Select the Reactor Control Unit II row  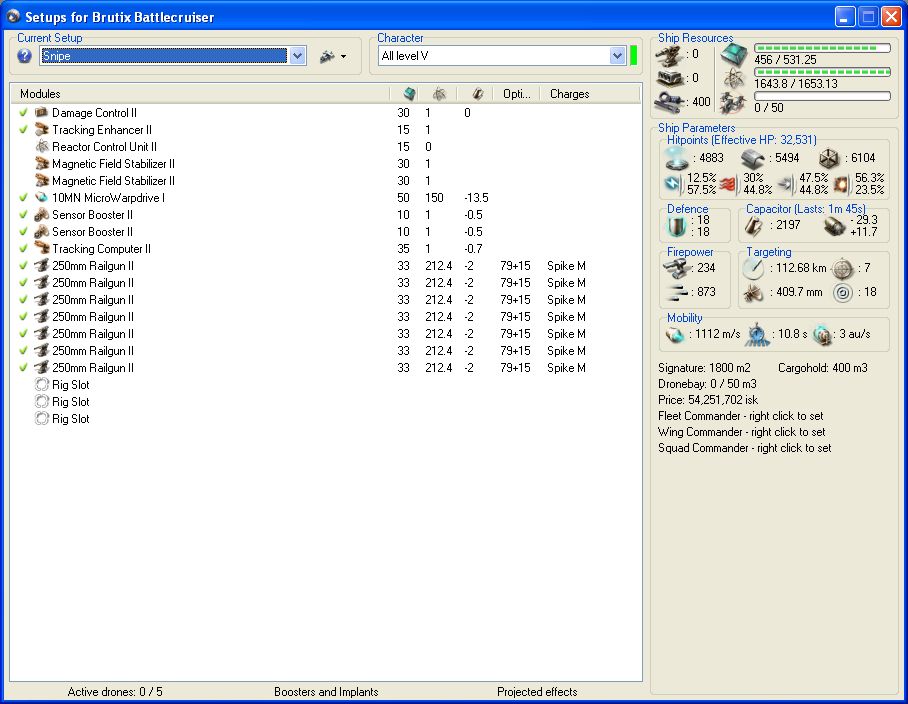pyautogui.click(x=326, y=146)
